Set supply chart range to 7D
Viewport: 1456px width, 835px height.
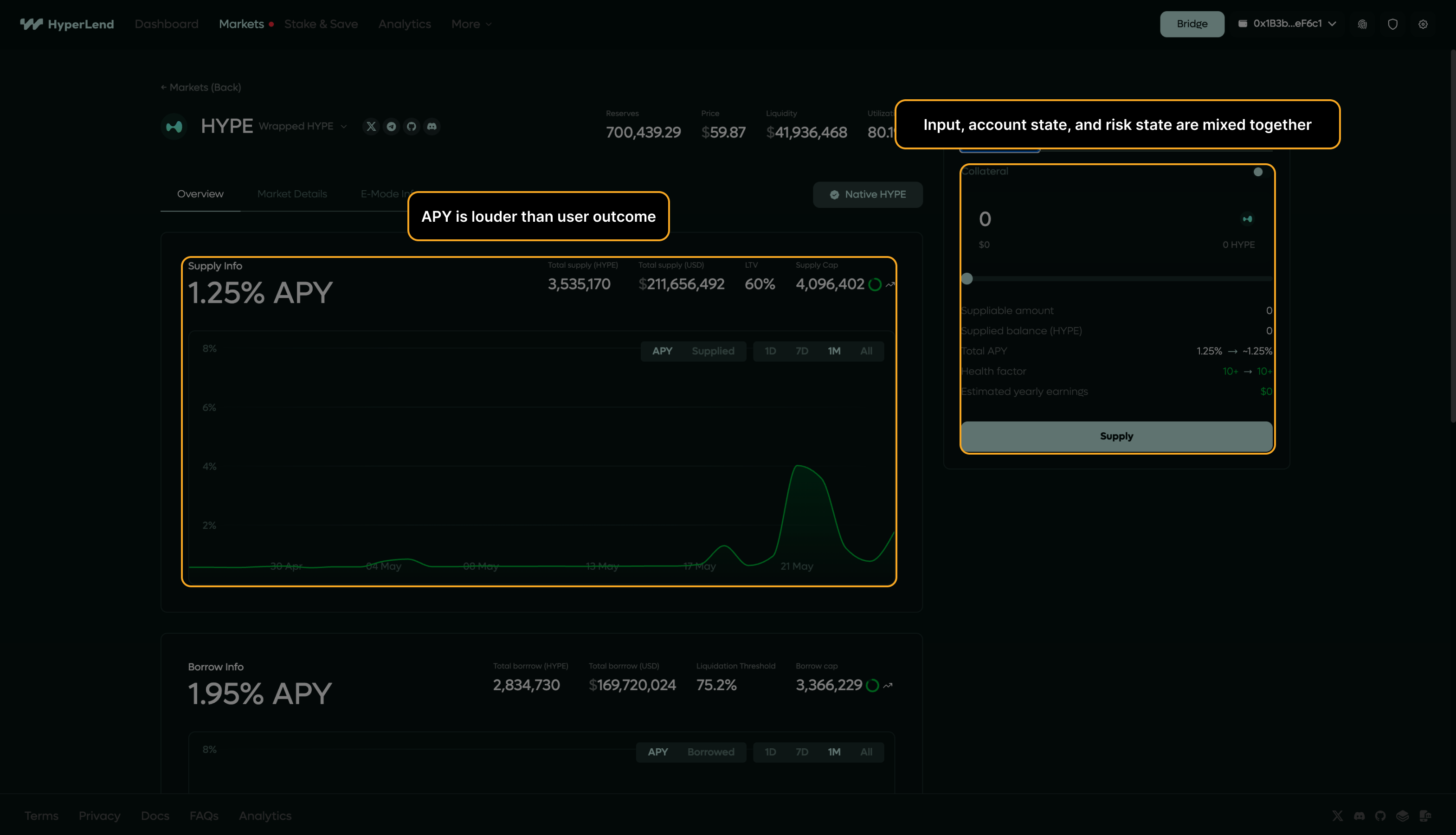click(802, 351)
